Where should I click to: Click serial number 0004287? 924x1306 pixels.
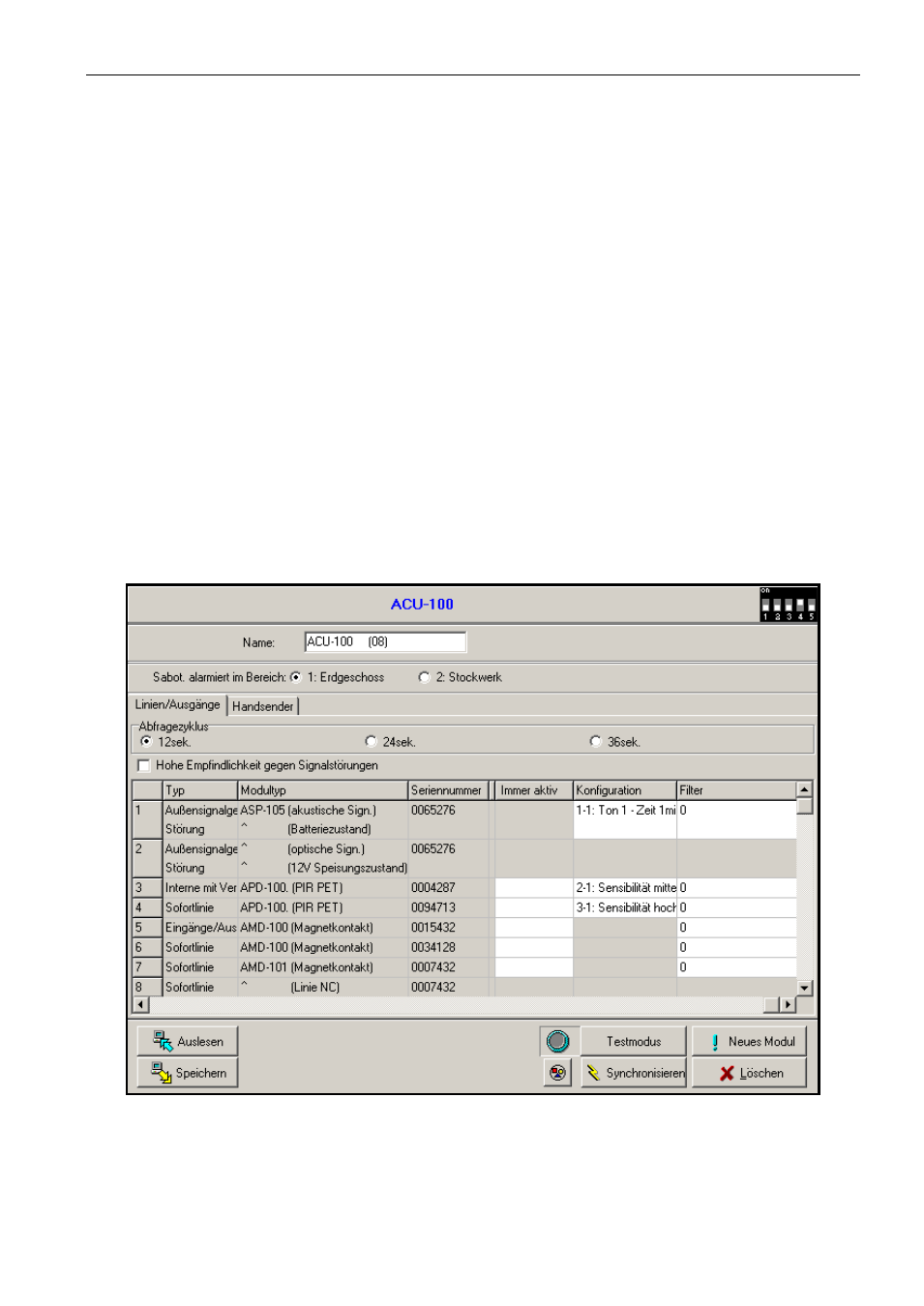[x=449, y=888]
